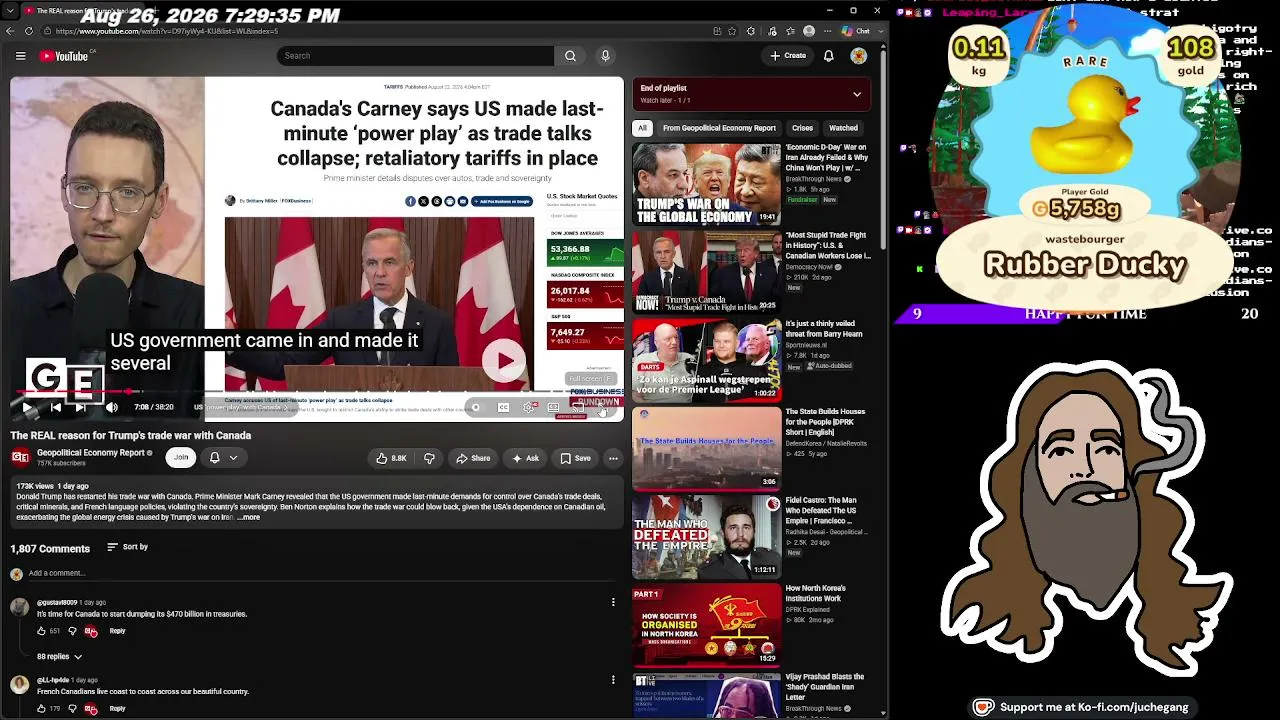Open Trump's War on Global Economy thumbnail

[x=706, y=184]
